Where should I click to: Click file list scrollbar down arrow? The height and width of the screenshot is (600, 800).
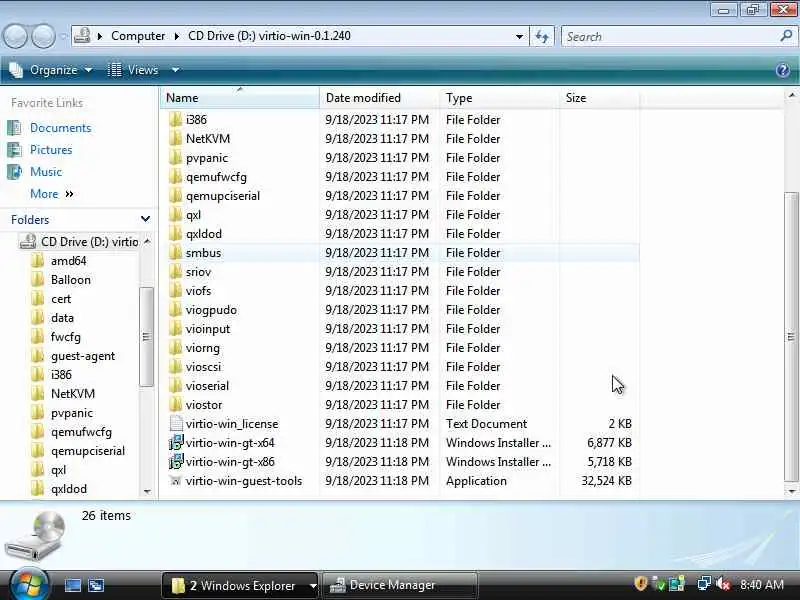(x=791, y=491)
